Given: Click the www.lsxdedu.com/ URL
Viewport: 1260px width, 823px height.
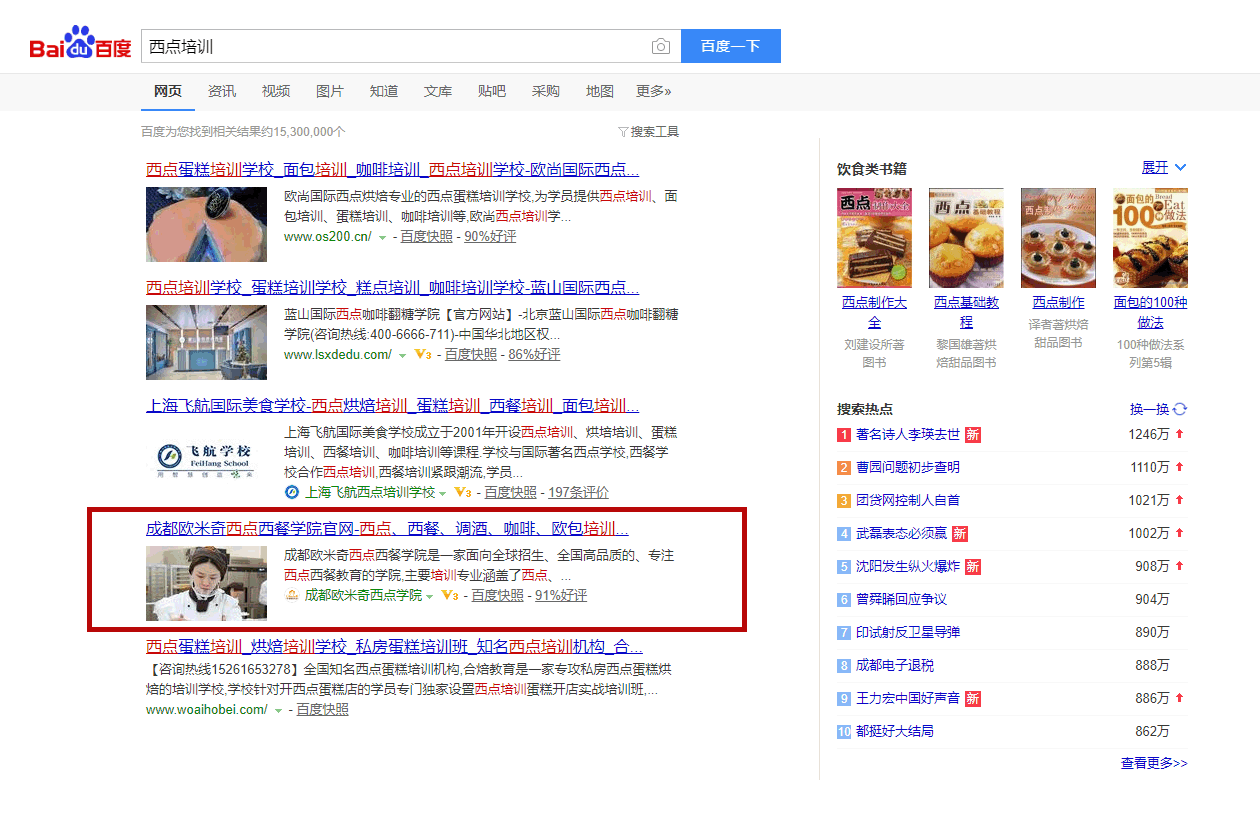Looking at the screenshot, I should click(x=338, y=354).
